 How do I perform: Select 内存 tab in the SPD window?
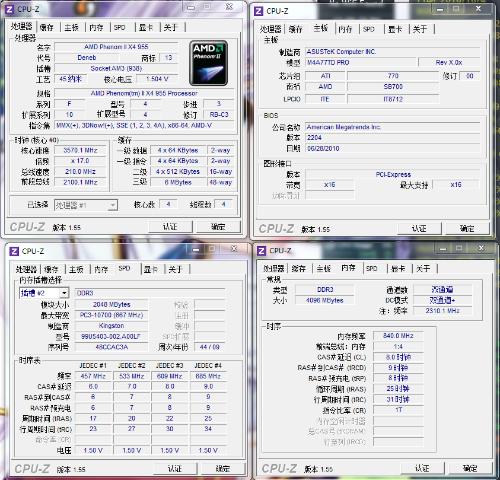pos(101,269)
